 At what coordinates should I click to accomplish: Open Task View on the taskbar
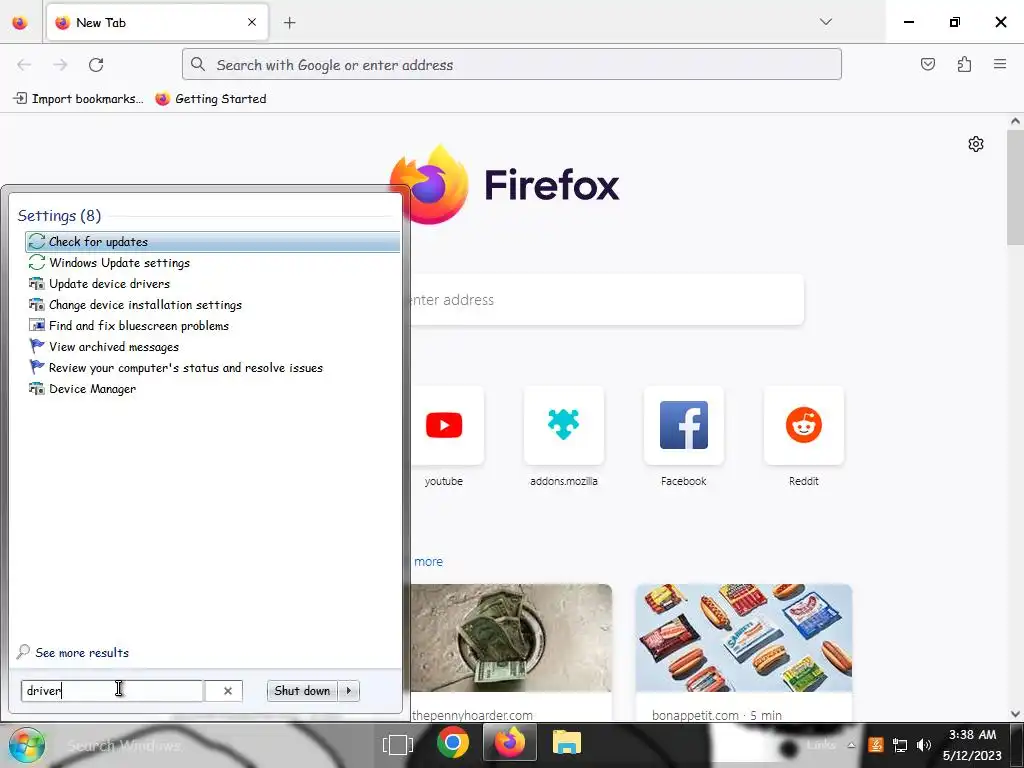[398, 744]
